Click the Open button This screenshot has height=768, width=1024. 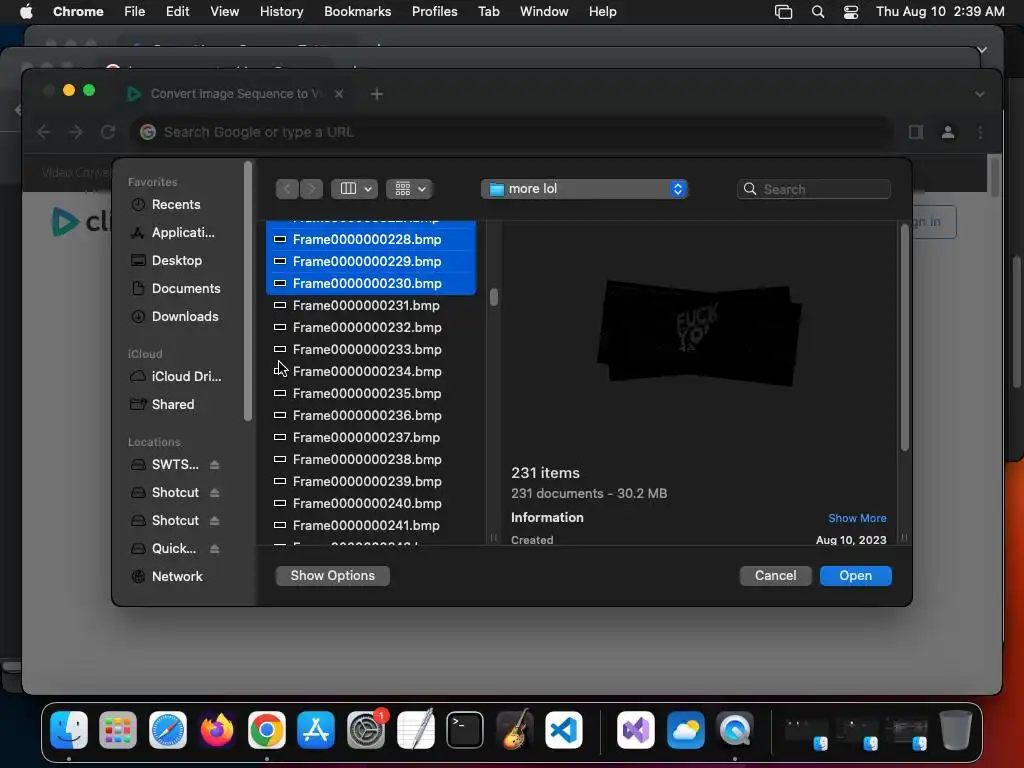(x=856, y=575)
